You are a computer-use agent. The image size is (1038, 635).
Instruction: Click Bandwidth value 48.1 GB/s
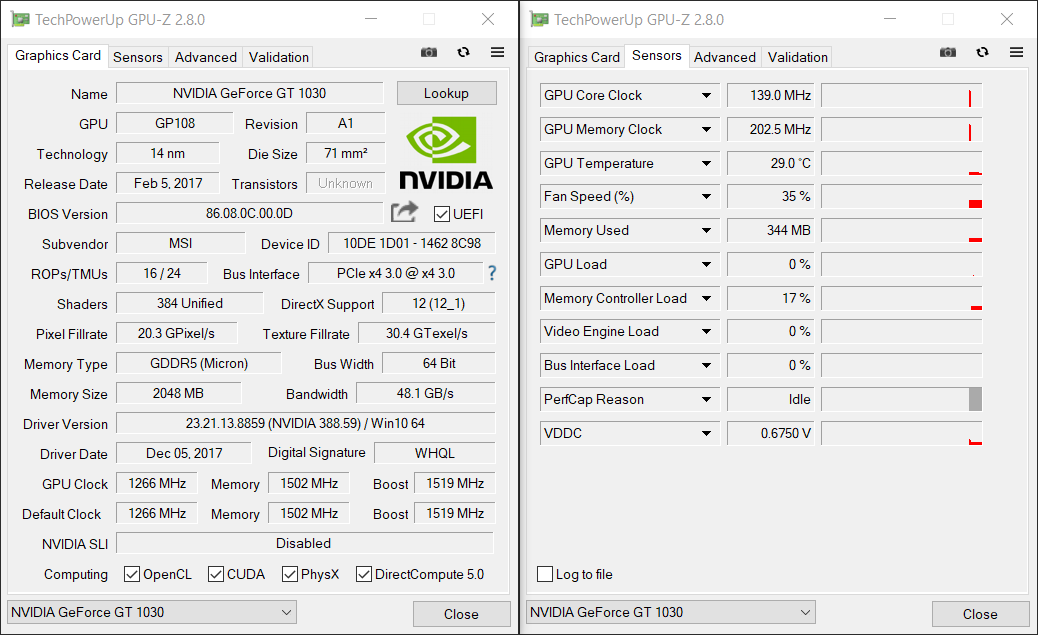tap(425, 393)
